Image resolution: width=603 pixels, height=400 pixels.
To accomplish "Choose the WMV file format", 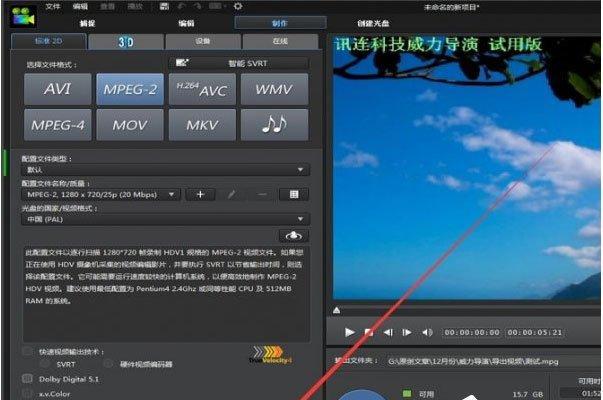I will pyautogui.click(x=275, y=89).
